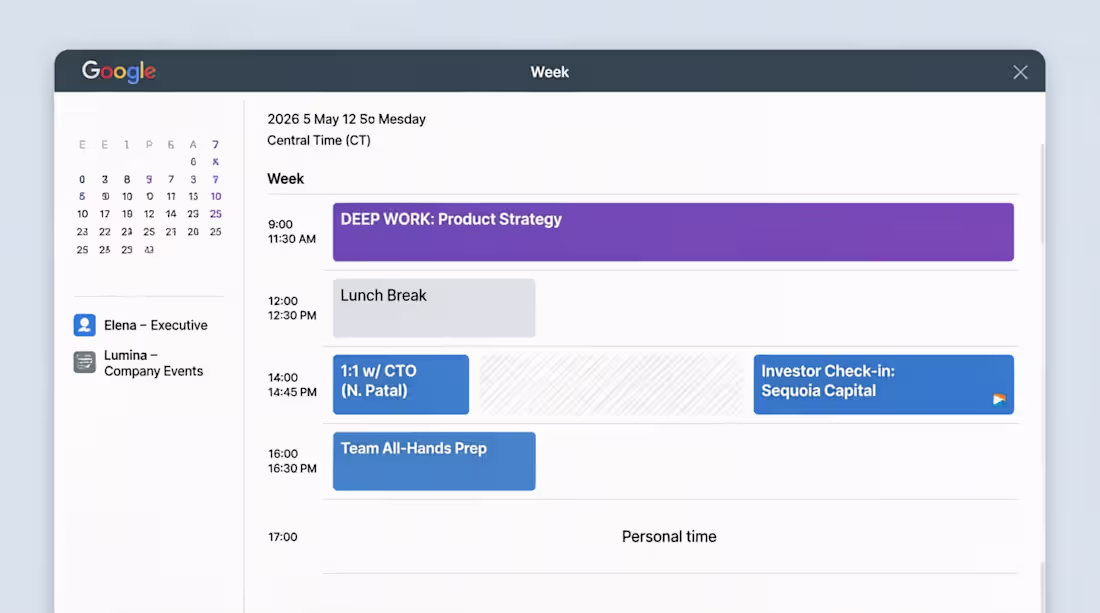Viewport: 1100px width, 613px height.
Task: Click the Personal time label
Action: (669, 537)
